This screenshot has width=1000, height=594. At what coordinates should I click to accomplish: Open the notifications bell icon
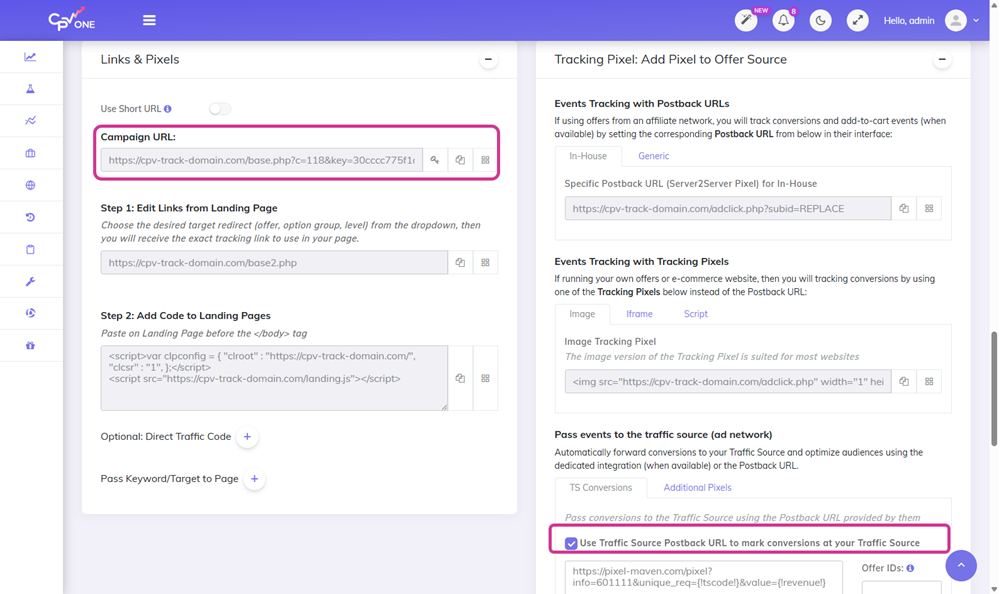[x=783, y=21]
